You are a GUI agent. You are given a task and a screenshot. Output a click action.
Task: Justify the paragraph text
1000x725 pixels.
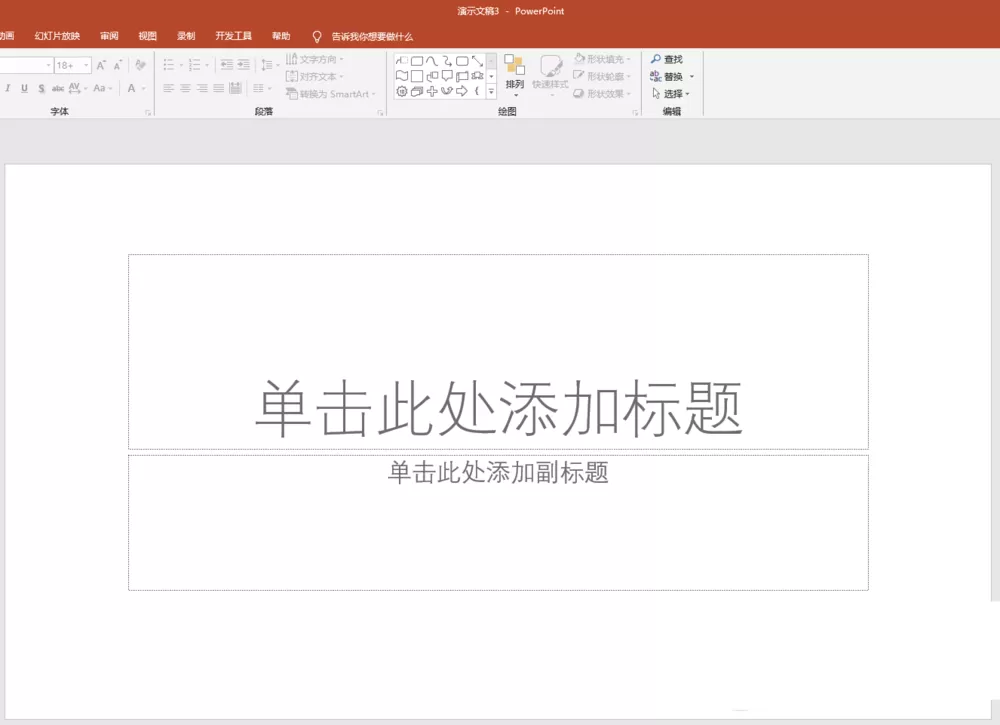pyautogui.click(x=219, y=88)
